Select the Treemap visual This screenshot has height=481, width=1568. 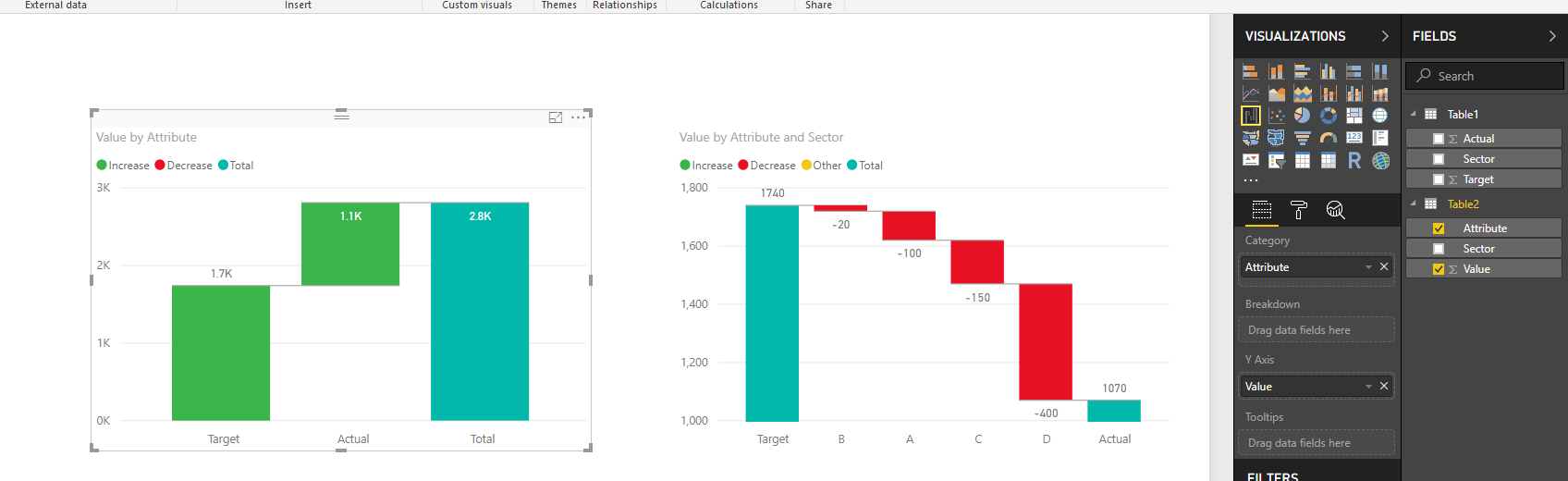[x=1354, y=116]
